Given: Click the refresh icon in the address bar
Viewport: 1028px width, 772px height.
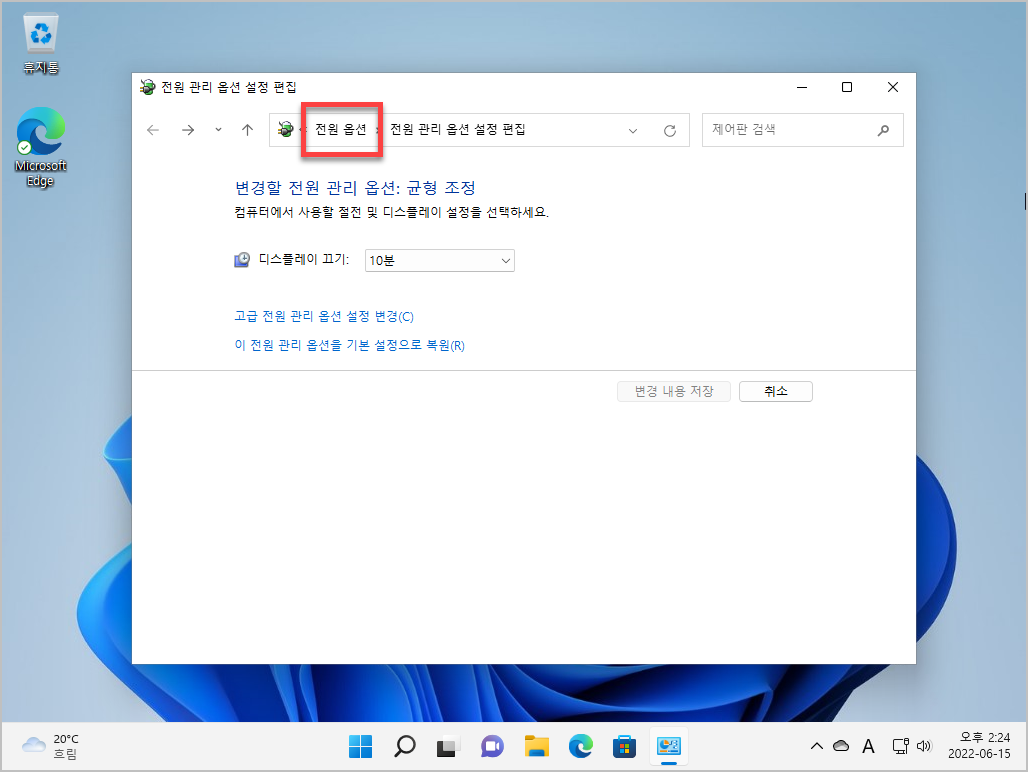Looking at the screenshot, I should click(670, 130).
